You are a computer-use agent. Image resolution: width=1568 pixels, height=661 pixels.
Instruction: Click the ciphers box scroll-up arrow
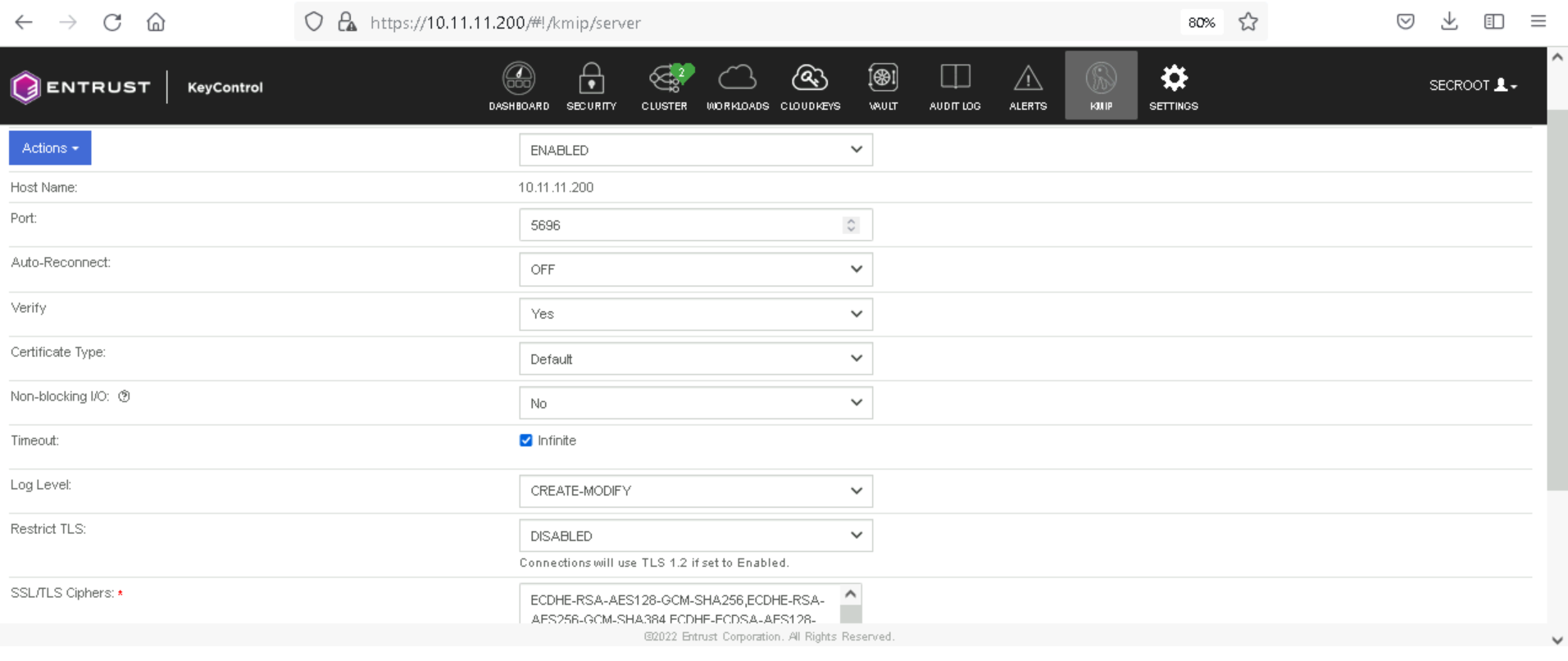pyautogui.click(x=851, y=594)
